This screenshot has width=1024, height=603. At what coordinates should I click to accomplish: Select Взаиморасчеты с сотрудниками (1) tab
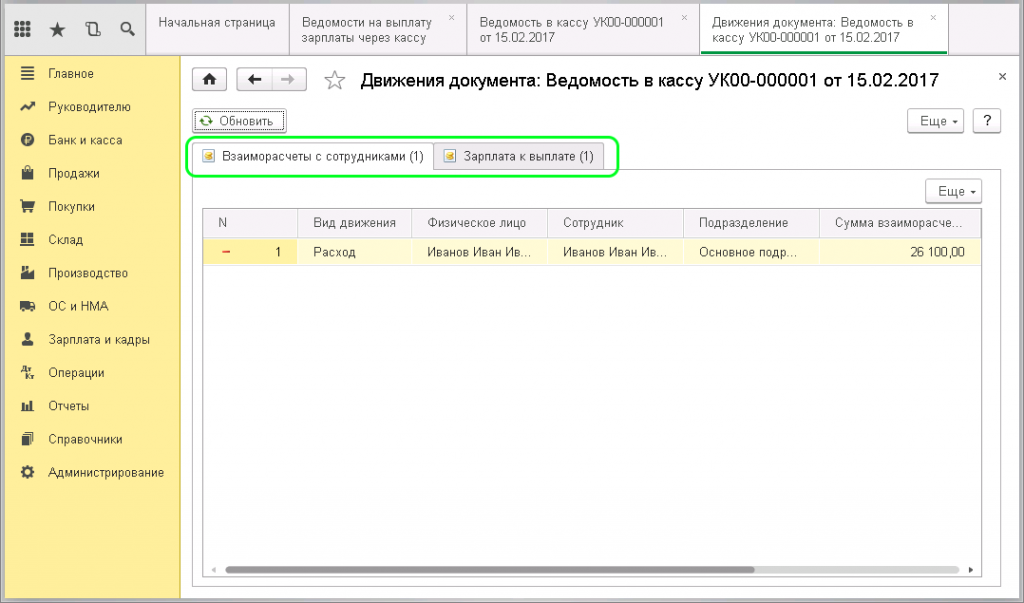point(313,157)
